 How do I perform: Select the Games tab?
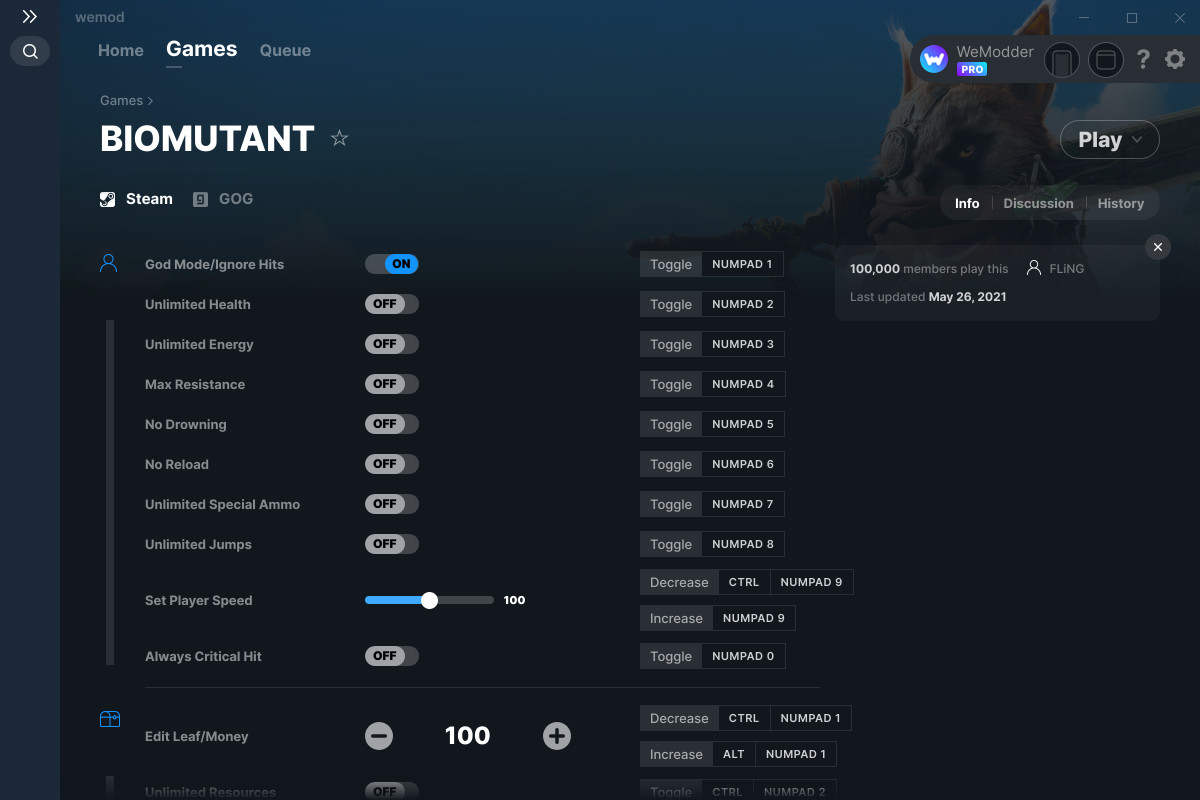point(202,49)
